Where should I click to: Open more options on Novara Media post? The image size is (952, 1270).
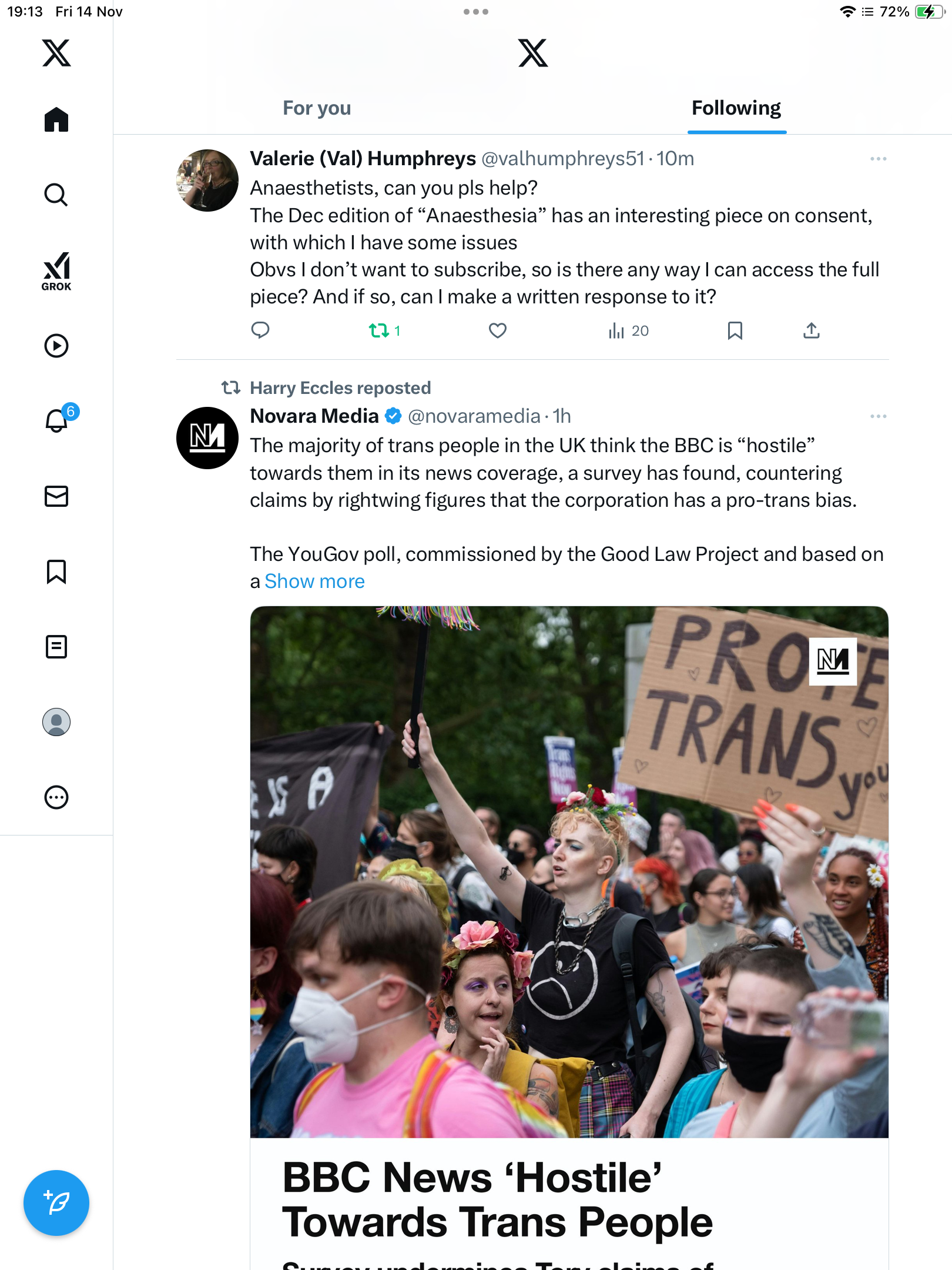[x=878, y=416]
